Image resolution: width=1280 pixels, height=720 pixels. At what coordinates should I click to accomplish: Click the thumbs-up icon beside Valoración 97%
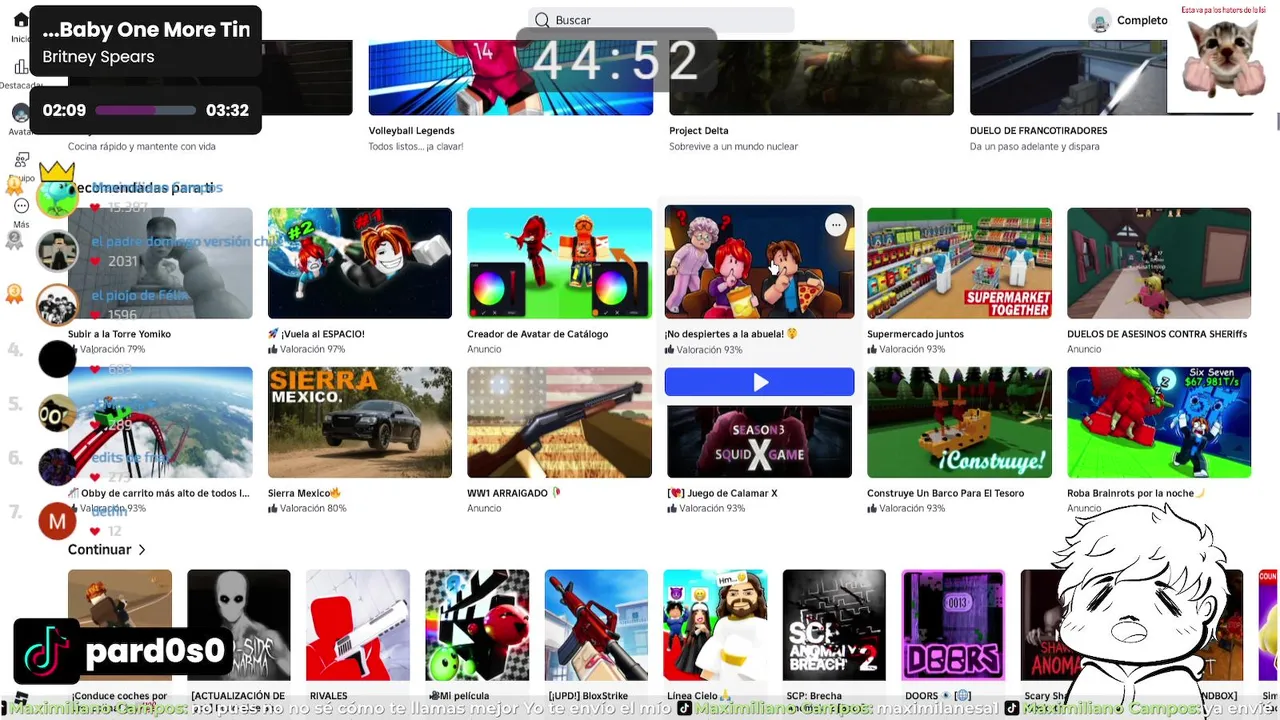[273, 349]
